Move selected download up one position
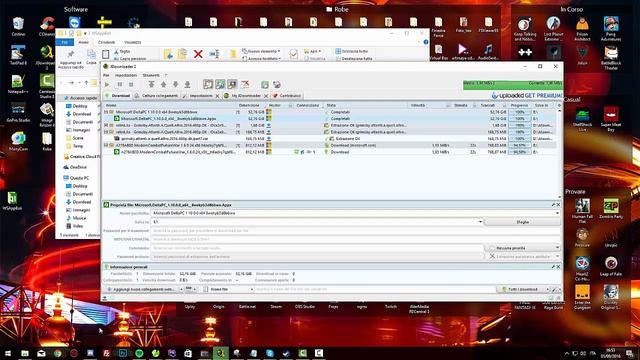Image resolution: width=640 pixels, height=360 pixels. (x=163, y=84)
